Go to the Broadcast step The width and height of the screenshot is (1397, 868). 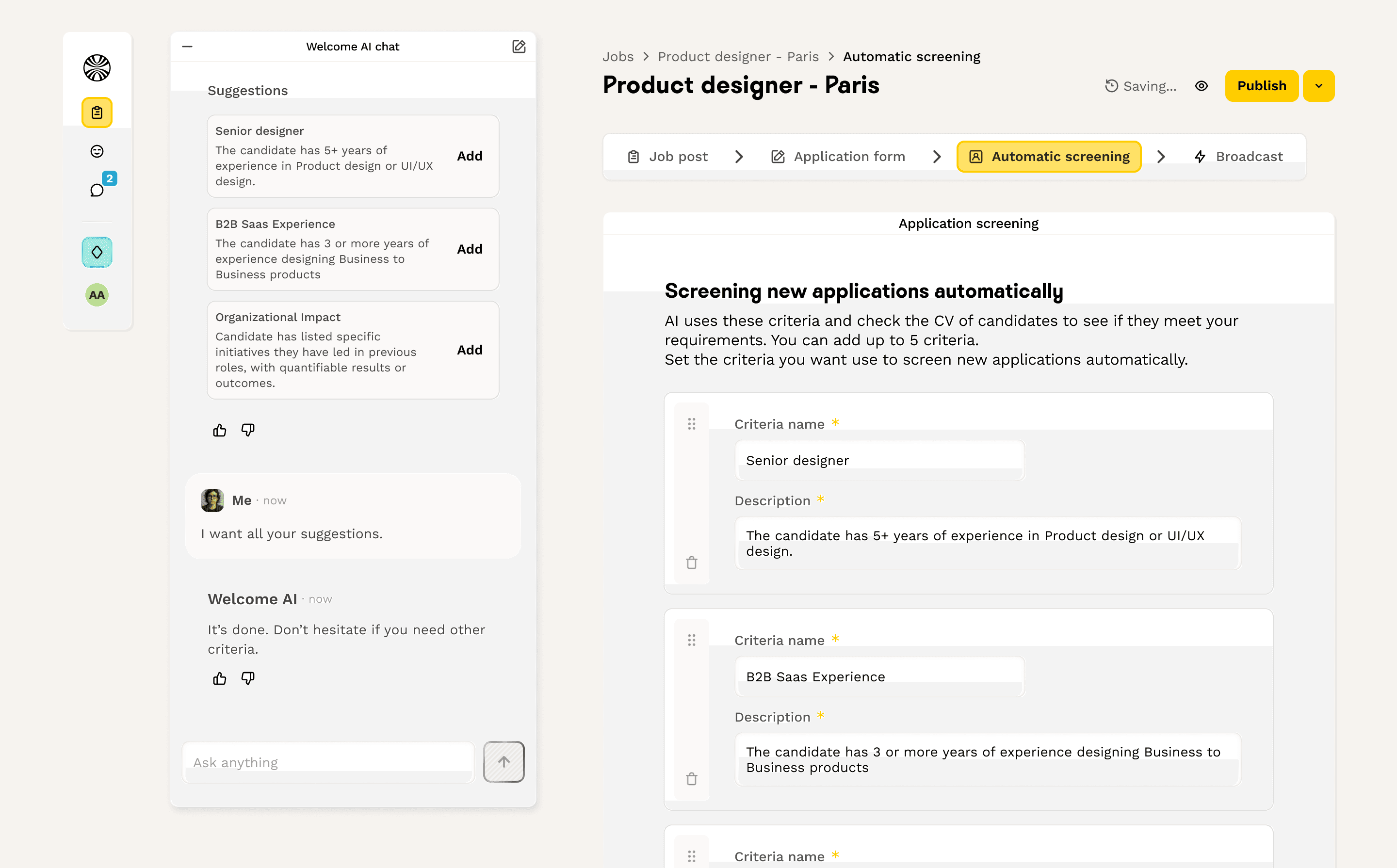tap(1238, 157)
